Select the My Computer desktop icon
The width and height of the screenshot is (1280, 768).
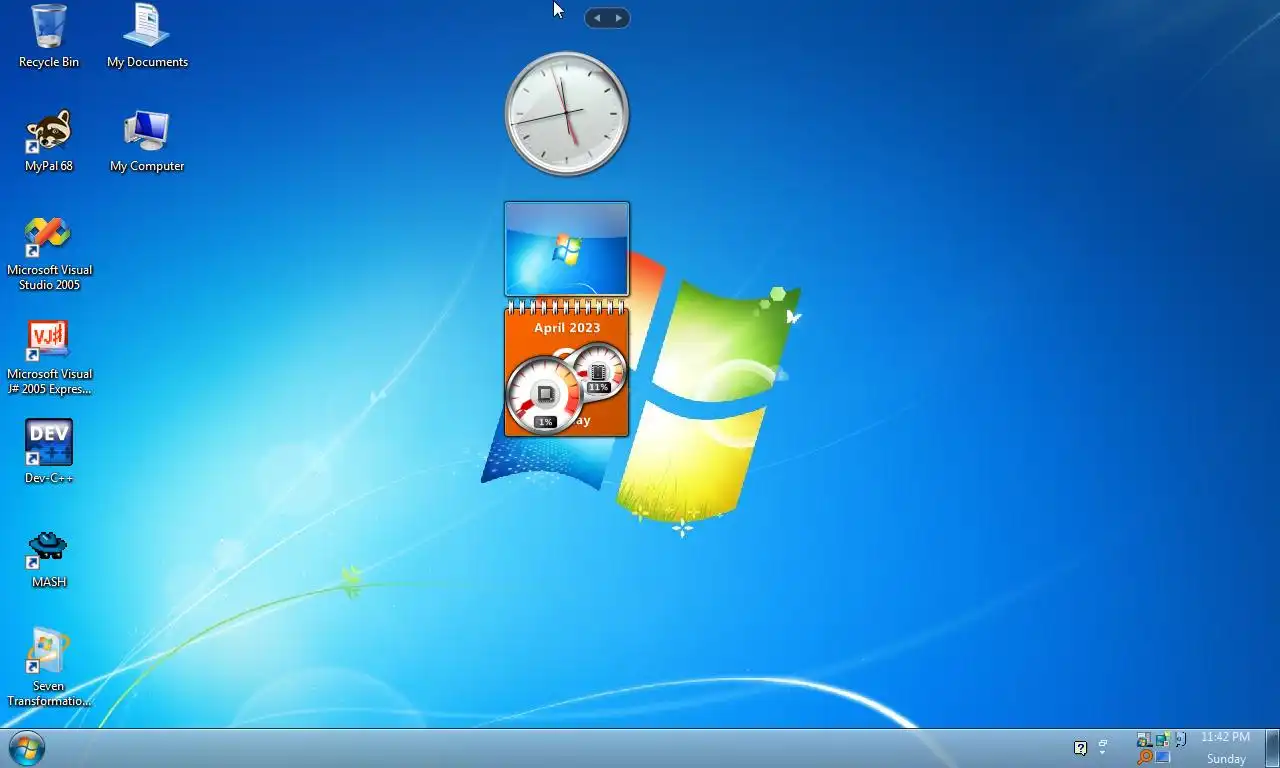tap(147, 141)
